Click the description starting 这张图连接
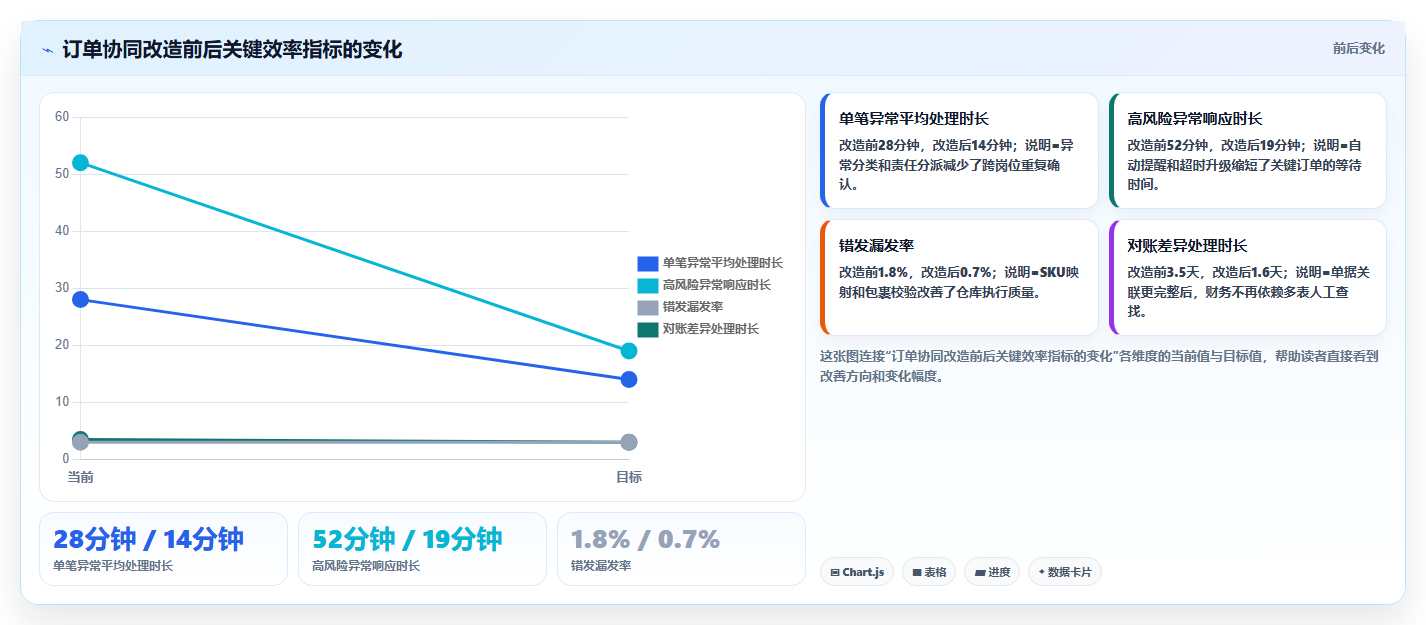The image size is (1426, 625). [x=1099, y=366]
